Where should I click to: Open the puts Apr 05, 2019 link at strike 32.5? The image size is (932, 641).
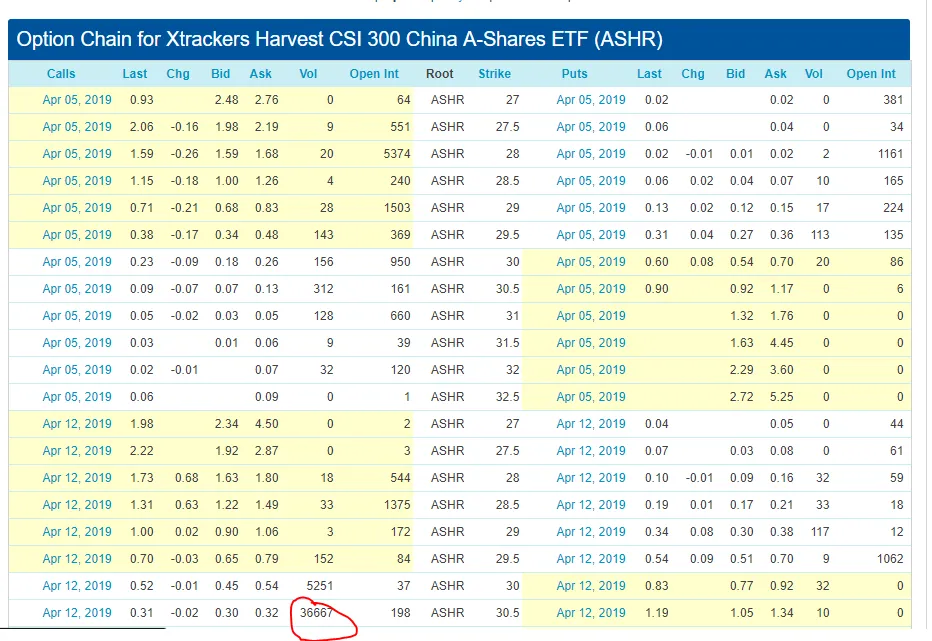click(591, 397)
